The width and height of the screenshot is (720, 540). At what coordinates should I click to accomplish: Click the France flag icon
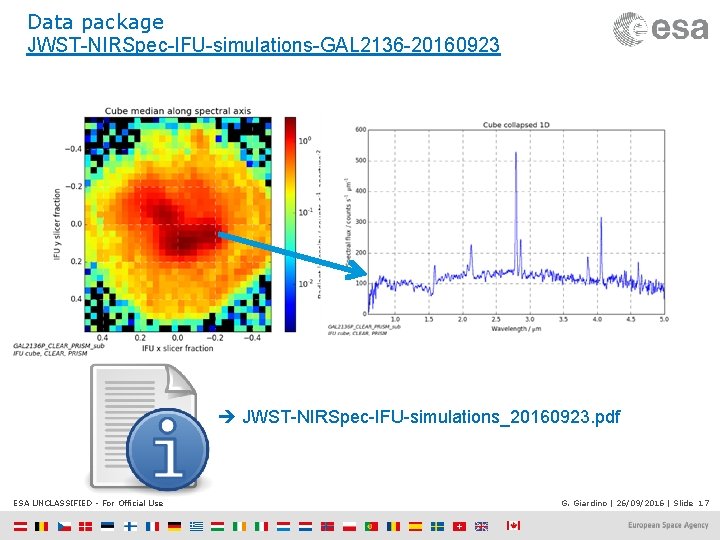pos(152,526)
